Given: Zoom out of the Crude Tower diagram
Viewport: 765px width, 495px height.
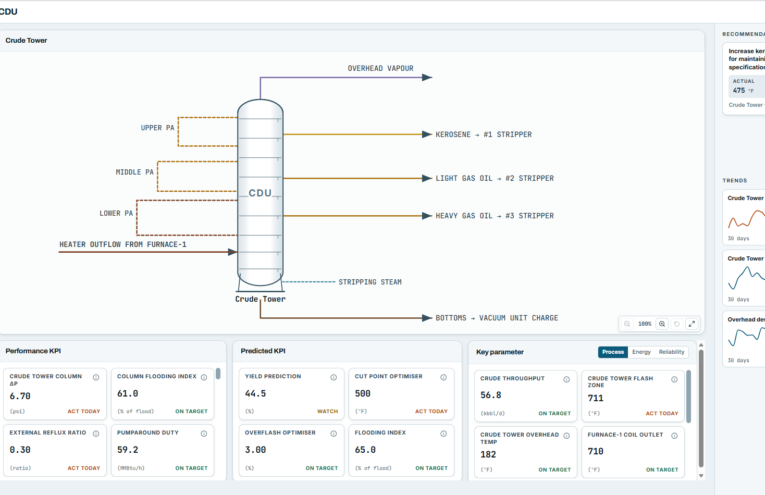Looking at the screenshot, I should point(627,324).
